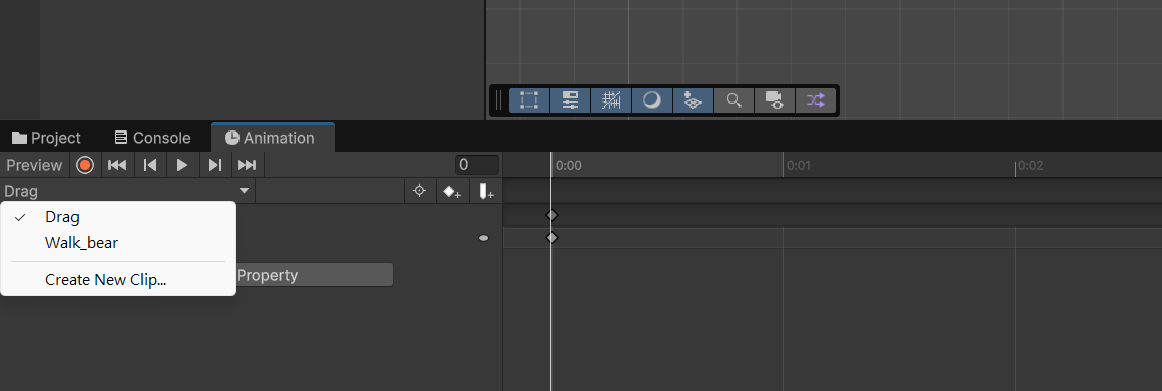
Task: Select Create New Clip... option
Action: point(119,280)
